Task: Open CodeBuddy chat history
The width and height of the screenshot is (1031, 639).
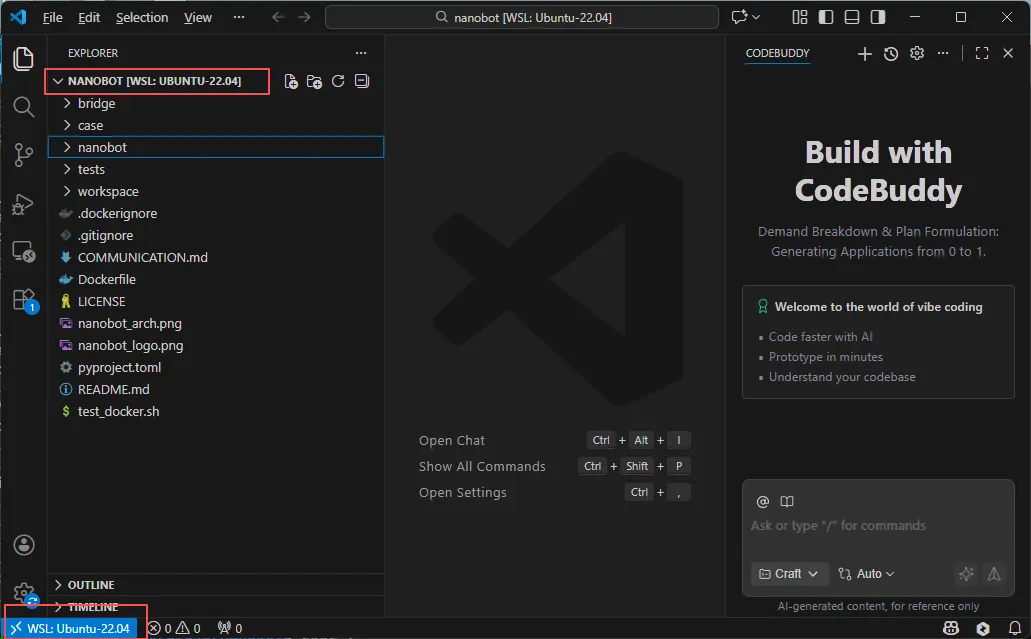Action: [891, 54]
